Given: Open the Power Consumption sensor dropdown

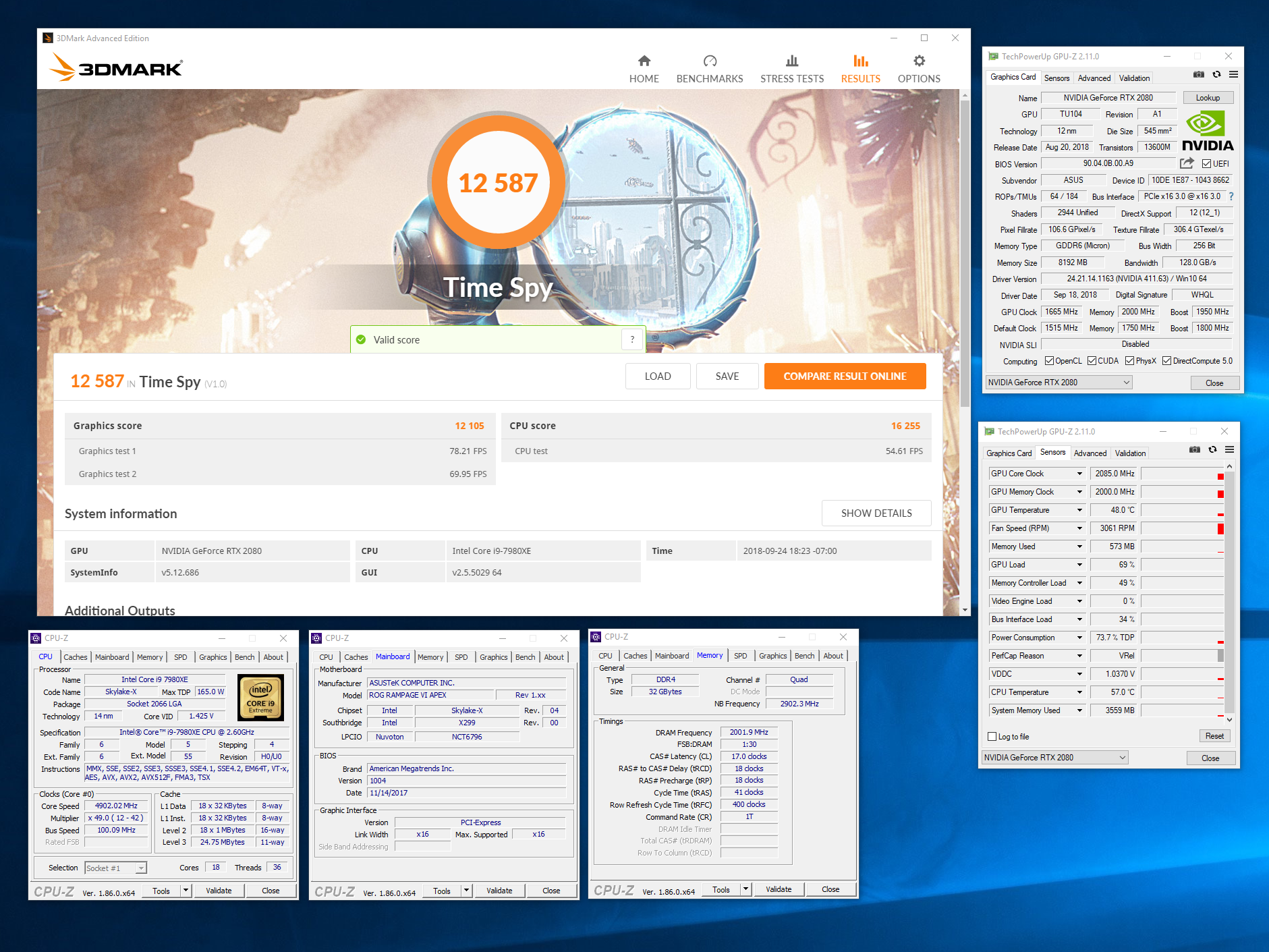Looking at the screenshot, I should click(x=1079, y=638).
